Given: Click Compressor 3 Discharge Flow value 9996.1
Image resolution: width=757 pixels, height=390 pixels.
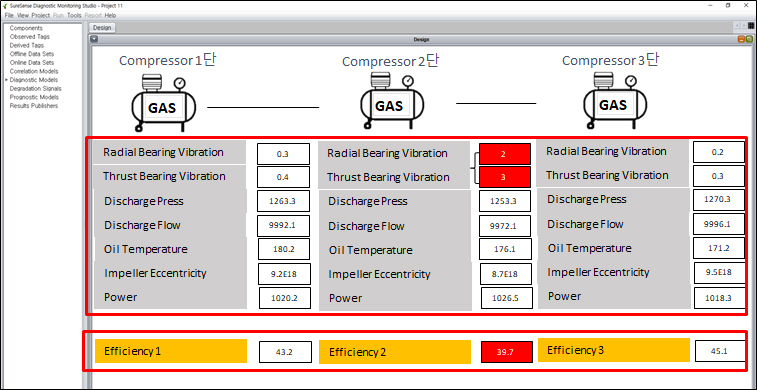Looking at the screenshot, I should [719, 223].
